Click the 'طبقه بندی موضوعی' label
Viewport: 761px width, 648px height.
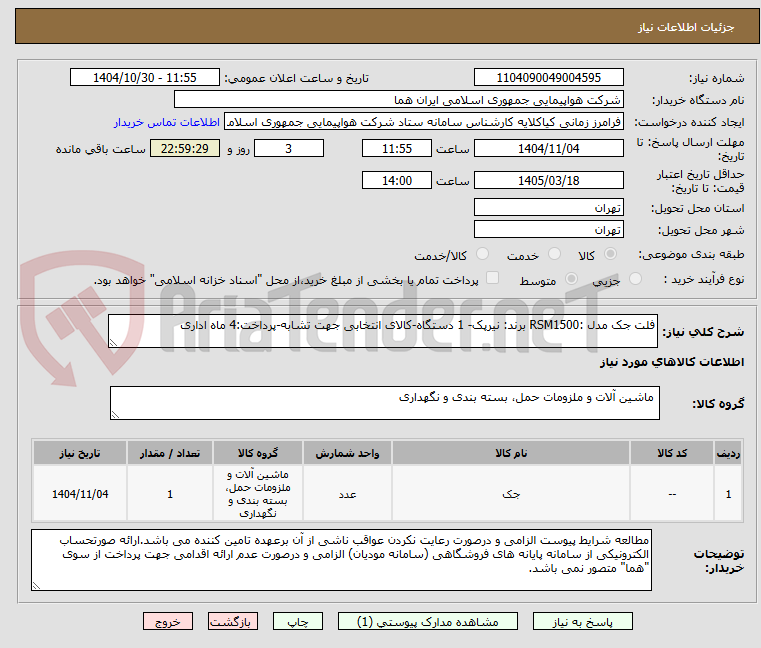point(691,254)
